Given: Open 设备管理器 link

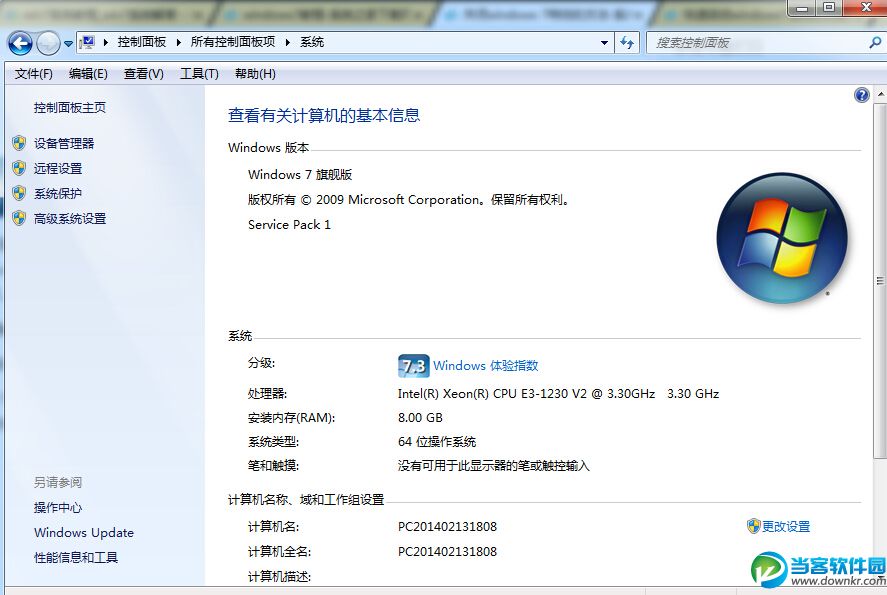Looking at the screenshot, I should (64, 144).
